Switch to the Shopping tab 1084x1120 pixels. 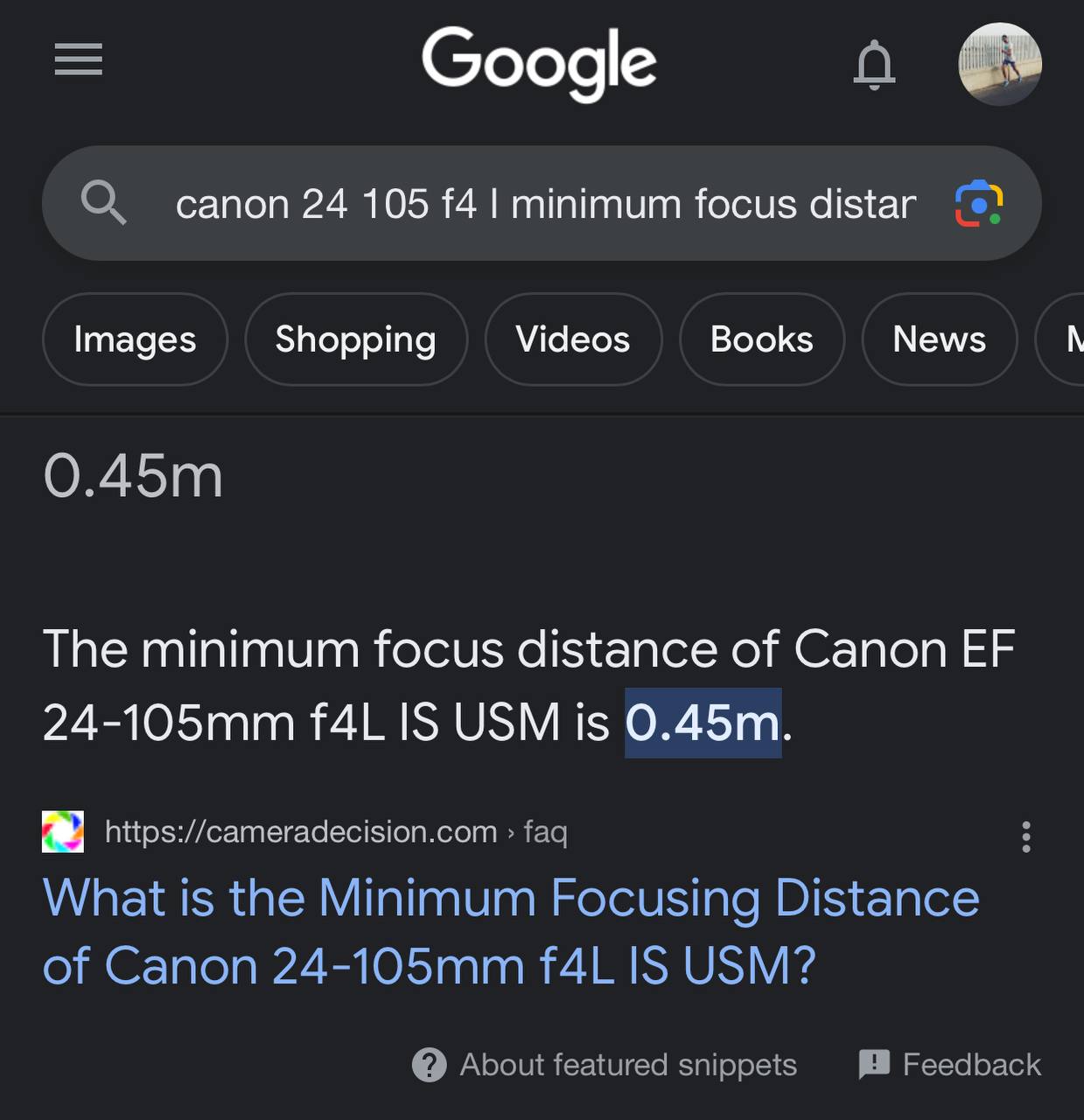pos(355,339)
